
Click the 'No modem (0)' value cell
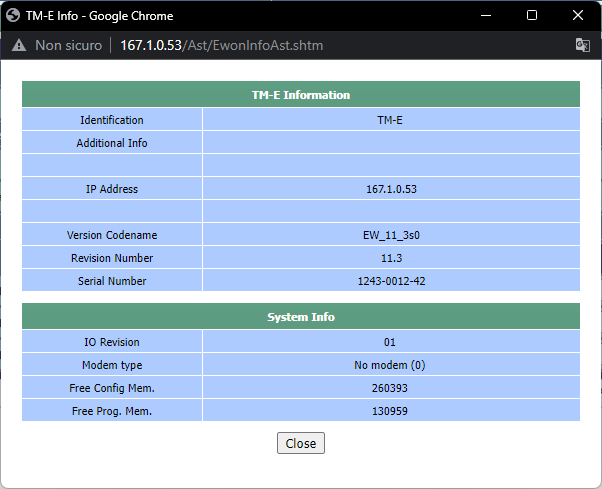coord(391,365)
